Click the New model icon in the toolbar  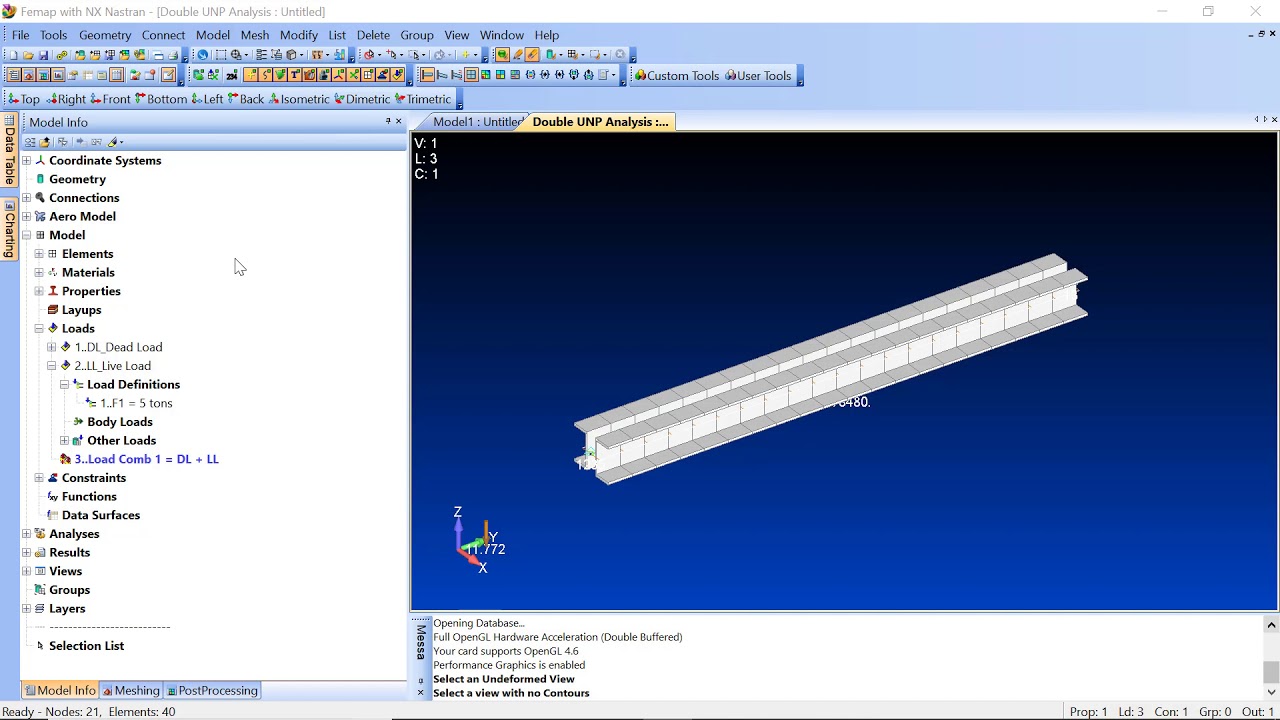(14, 55)
